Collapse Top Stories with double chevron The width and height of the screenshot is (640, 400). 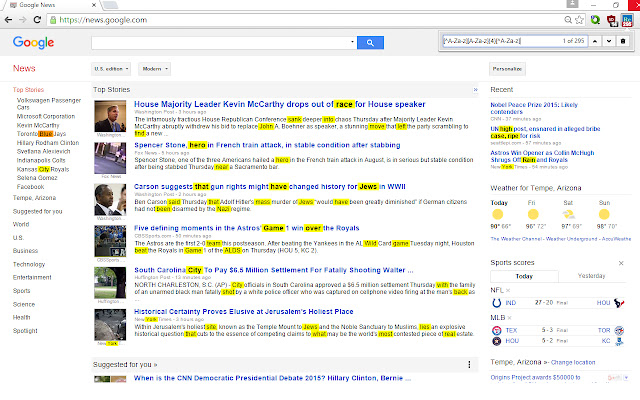[x=475, y=90]
